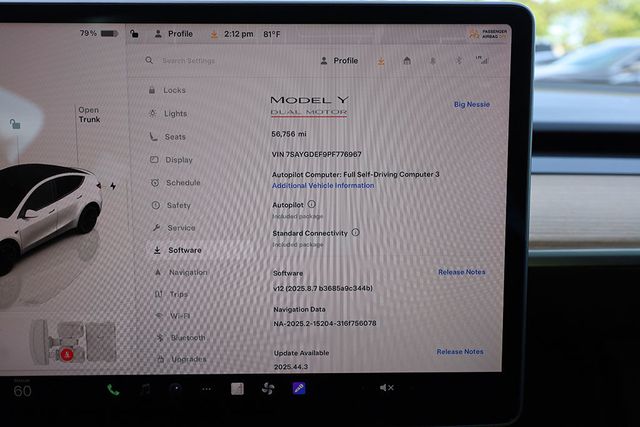Go to Navigation settings
Image resolution: width=640 pixels, height=427 pixels.
pos(187,272)
